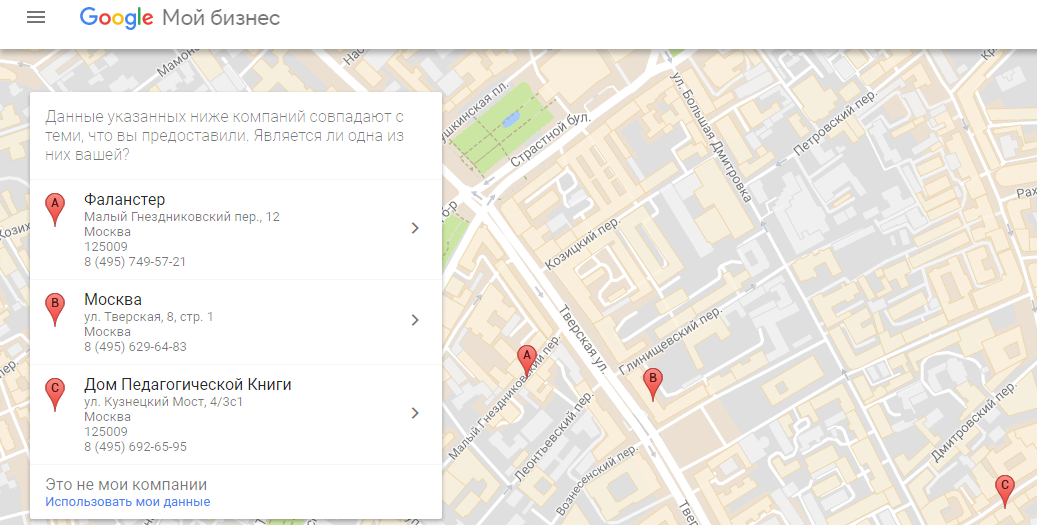
Task: Click the Мой бизнес header title
Action: click(221, 18)
